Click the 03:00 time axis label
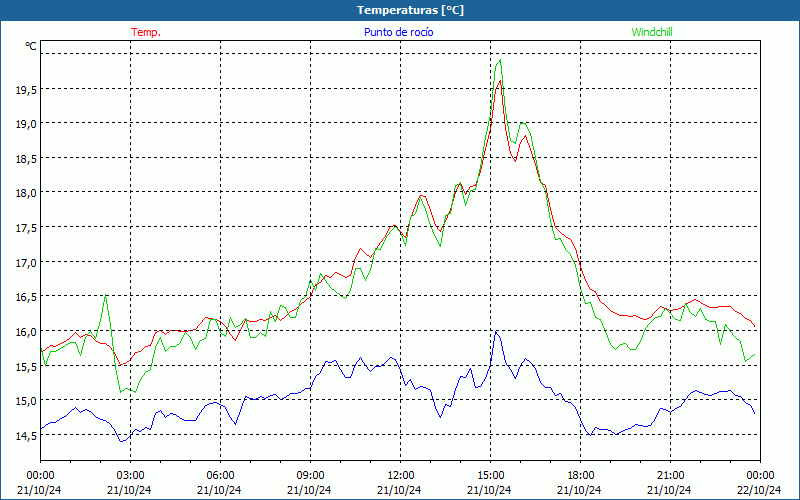800x500 pixels. point(130,476)
